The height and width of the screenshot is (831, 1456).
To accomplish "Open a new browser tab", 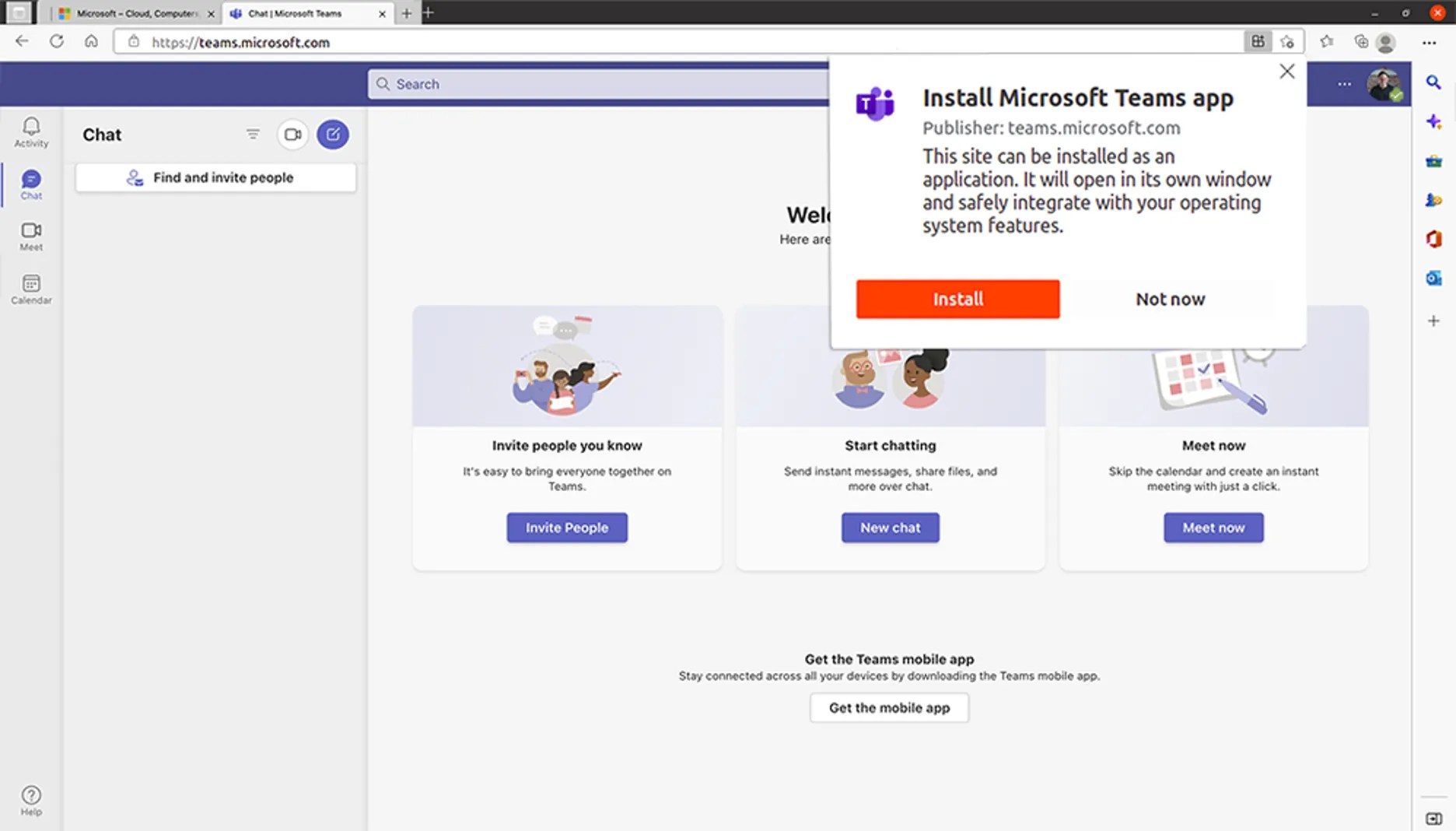I will (x=407, y=13).
